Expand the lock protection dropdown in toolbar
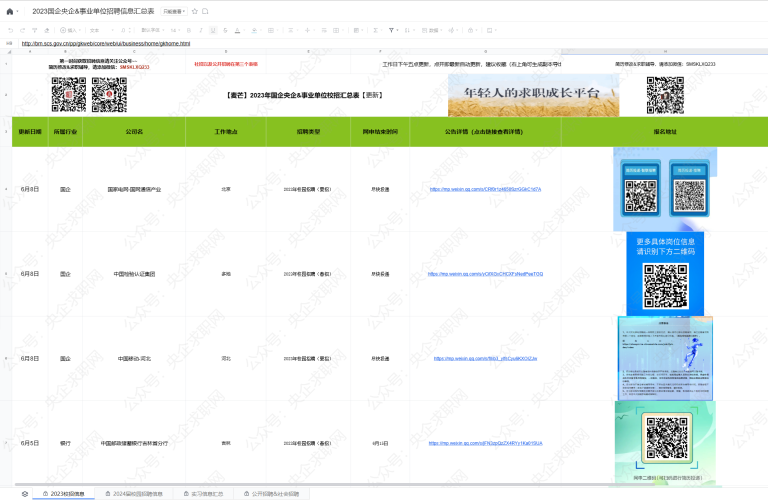Viewport: 768px width, 500px height. tap(477, 30)
